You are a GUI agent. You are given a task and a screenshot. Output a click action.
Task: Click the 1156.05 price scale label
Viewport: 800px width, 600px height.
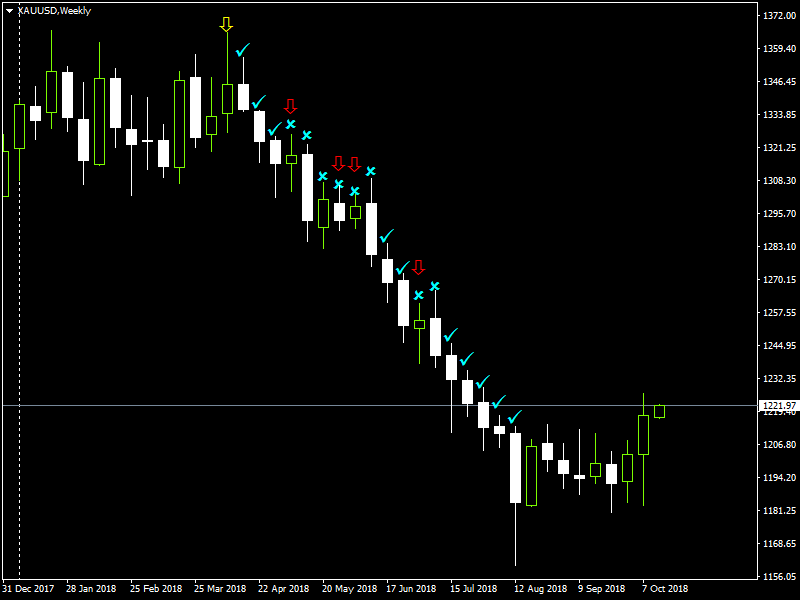[779, 577]
